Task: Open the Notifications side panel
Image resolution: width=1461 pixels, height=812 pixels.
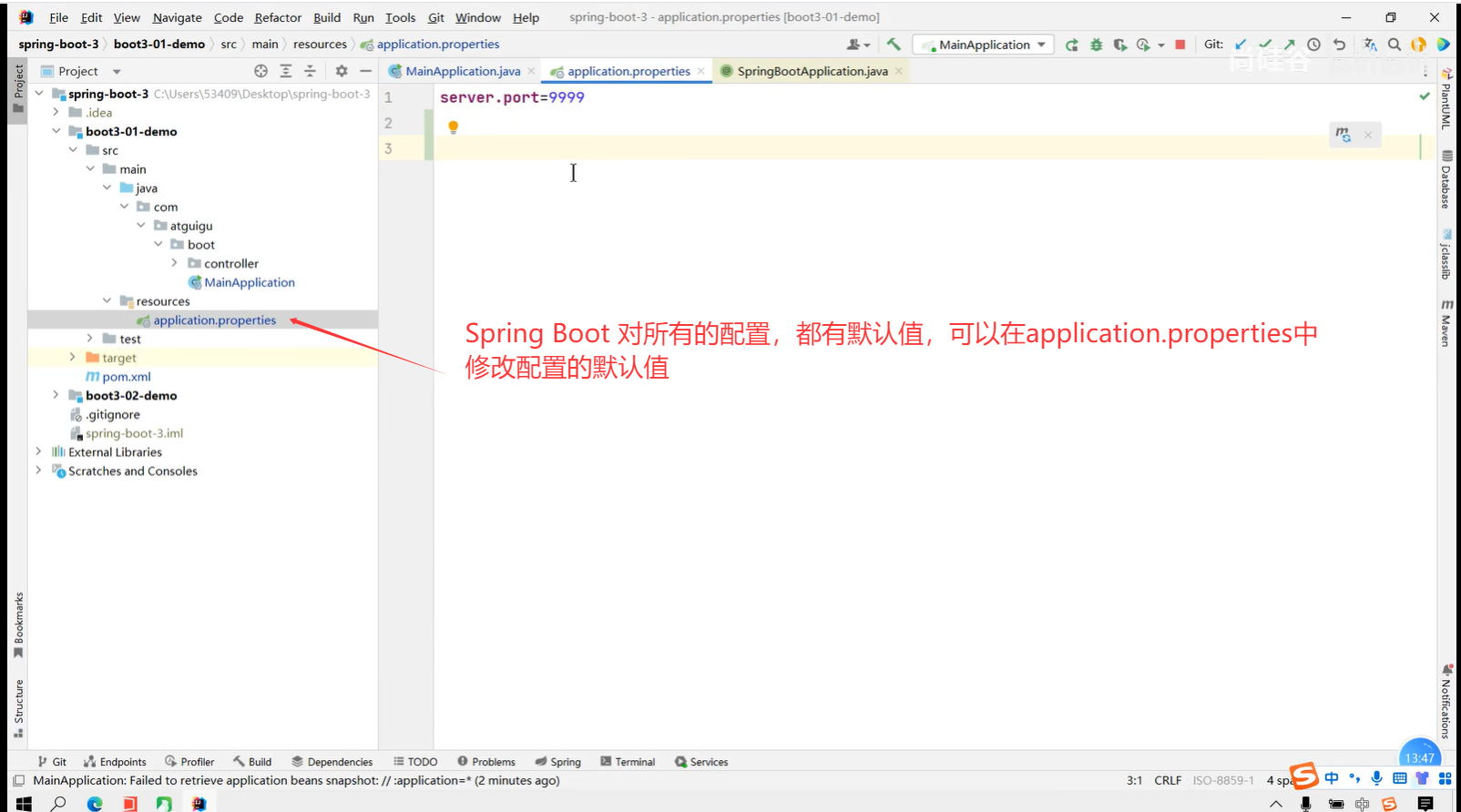Action: pos(1446,701)
